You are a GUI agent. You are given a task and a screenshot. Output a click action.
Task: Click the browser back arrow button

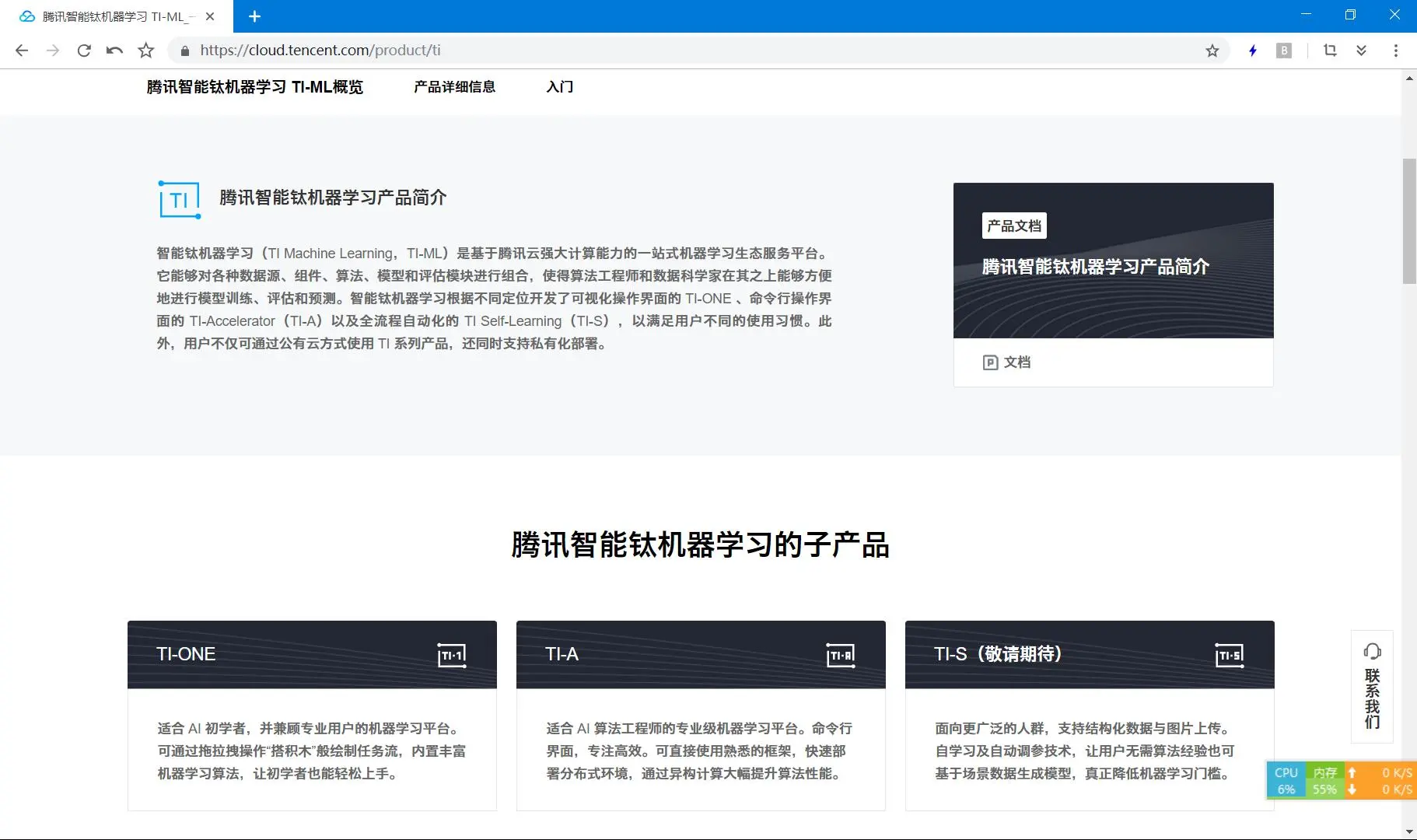pyautogui.click(x=22, y=51)
